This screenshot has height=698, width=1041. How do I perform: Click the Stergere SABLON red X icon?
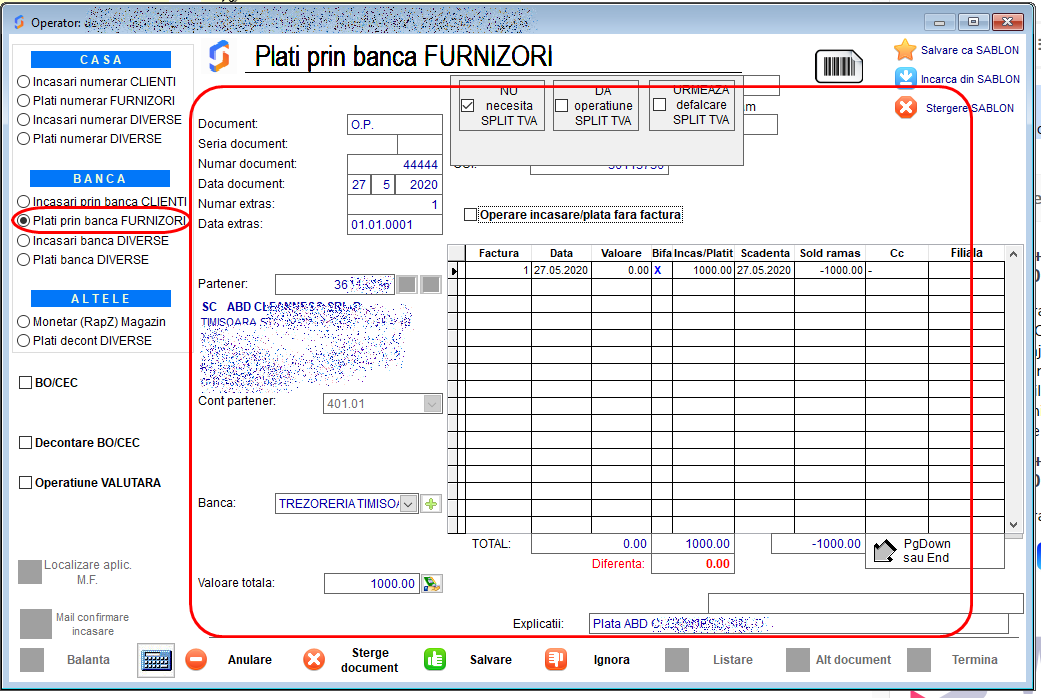[x=905, y=108]
